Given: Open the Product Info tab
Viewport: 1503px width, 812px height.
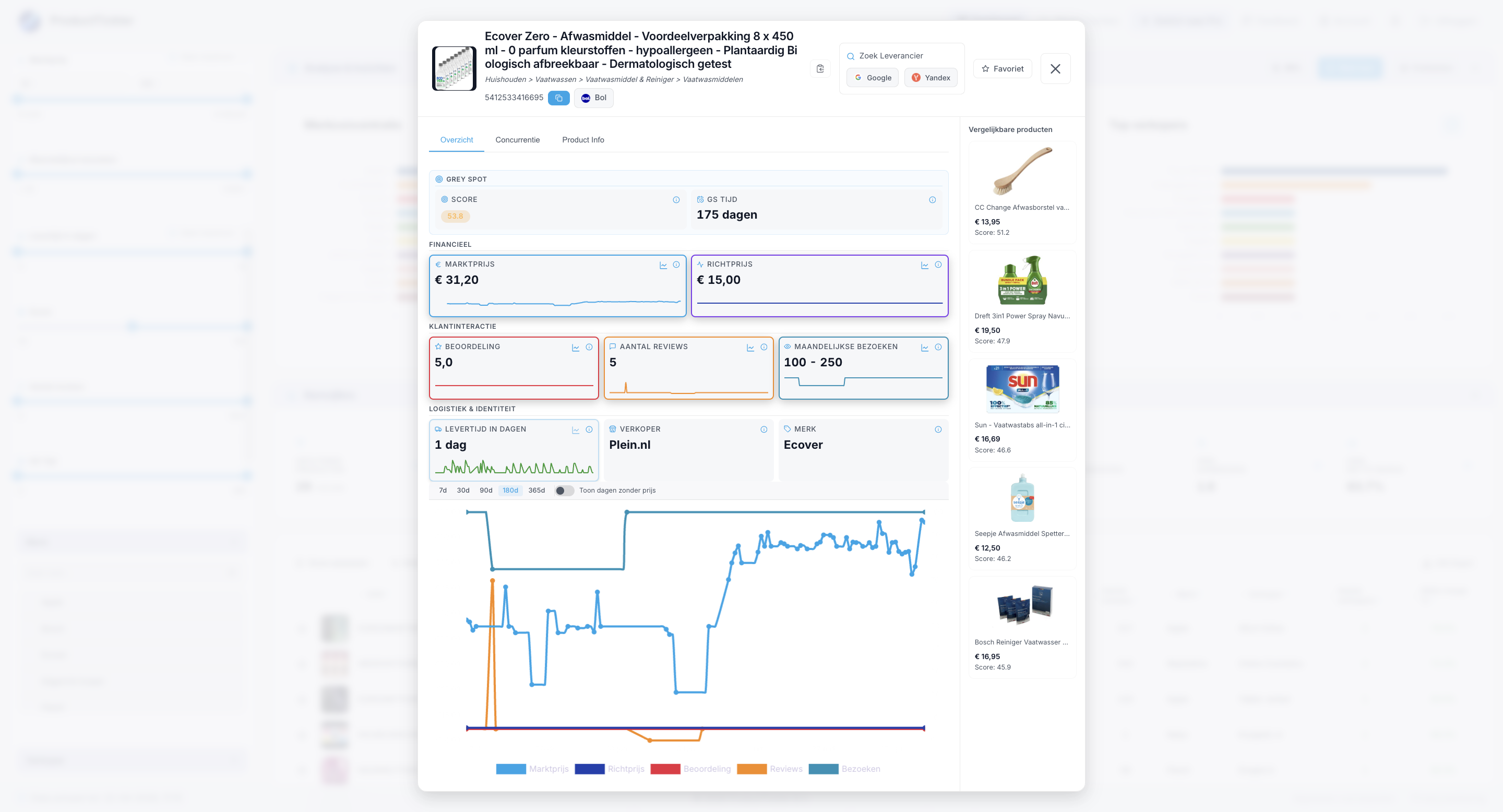Looking at the screenshot, I should click(x=583, y=140).
